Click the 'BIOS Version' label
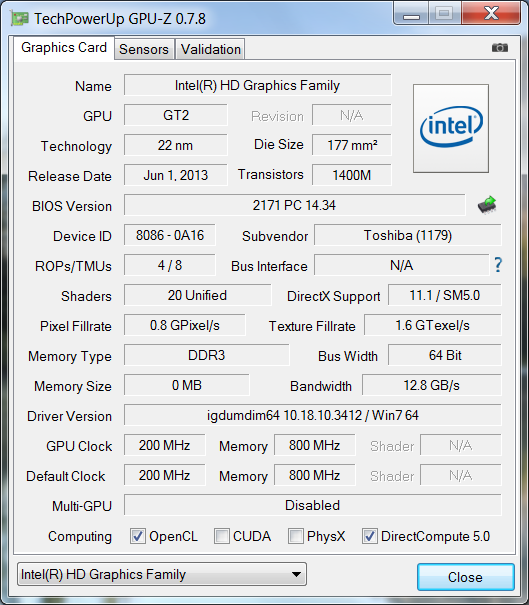This screenshot has width=529, height=605. click(x=72, y=206)
